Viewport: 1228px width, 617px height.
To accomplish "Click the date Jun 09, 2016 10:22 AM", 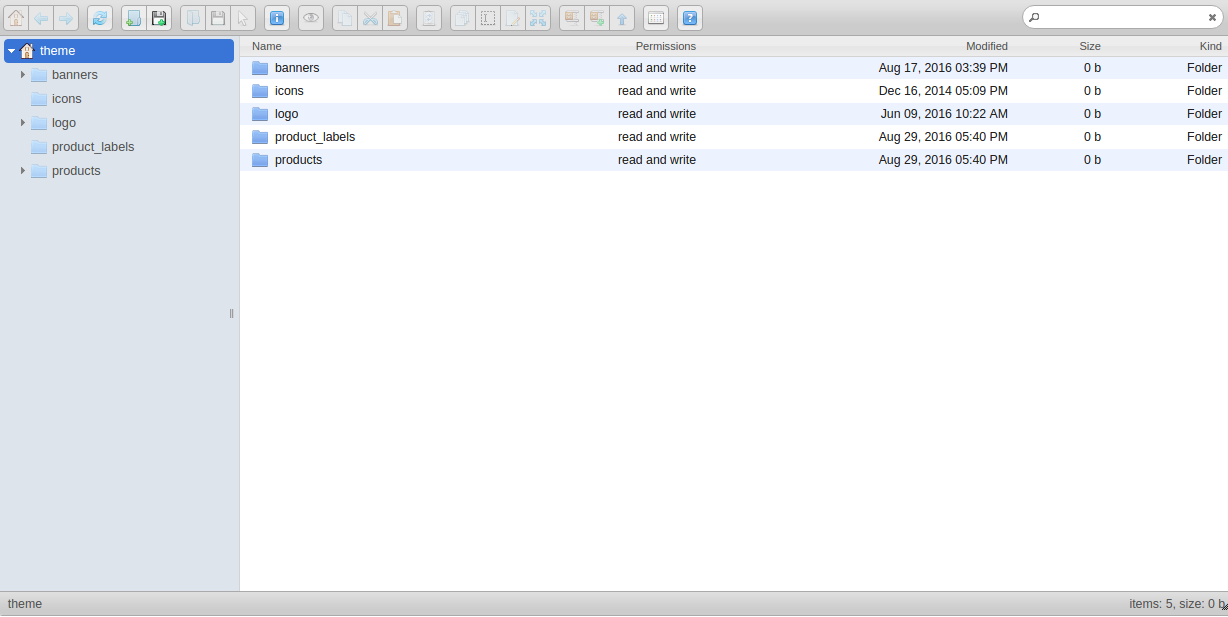I will [x=944, y=114].
